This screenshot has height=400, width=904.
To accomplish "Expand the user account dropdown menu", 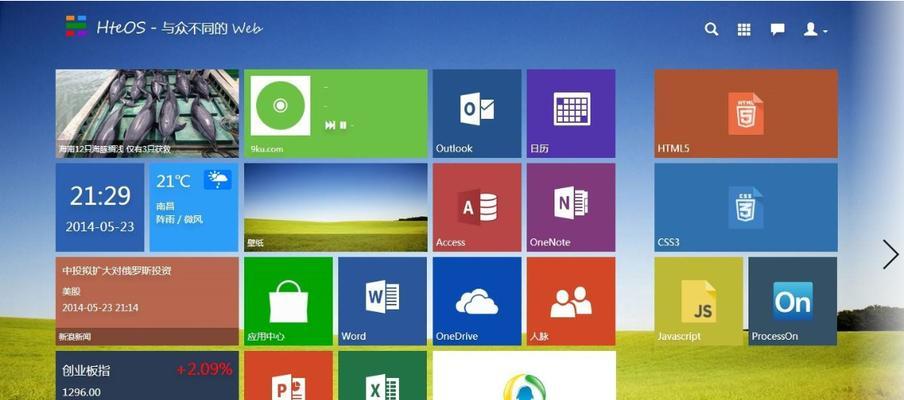I will click(x=815, y=29).
